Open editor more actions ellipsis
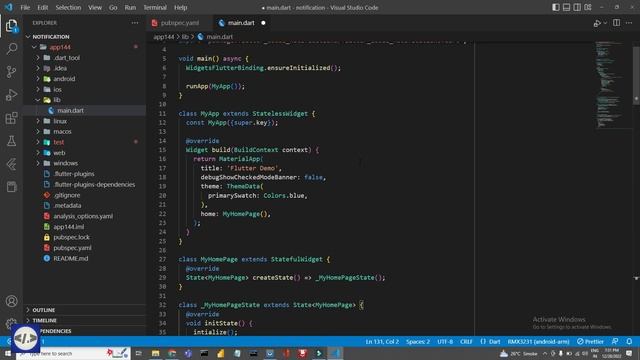 tap(629, 23)
